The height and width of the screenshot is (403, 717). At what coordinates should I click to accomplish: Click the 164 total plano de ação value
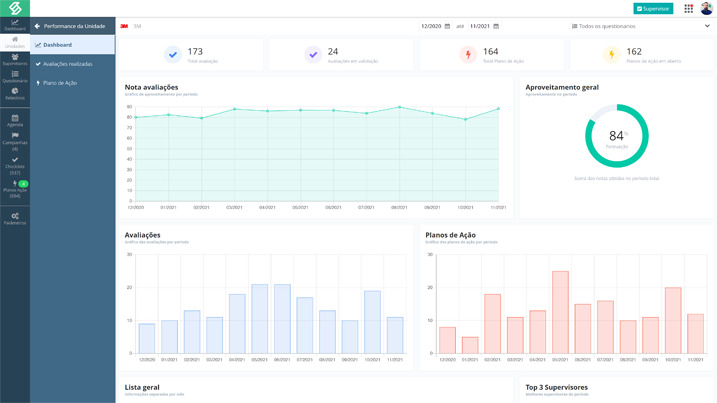(x=491, y=52)
